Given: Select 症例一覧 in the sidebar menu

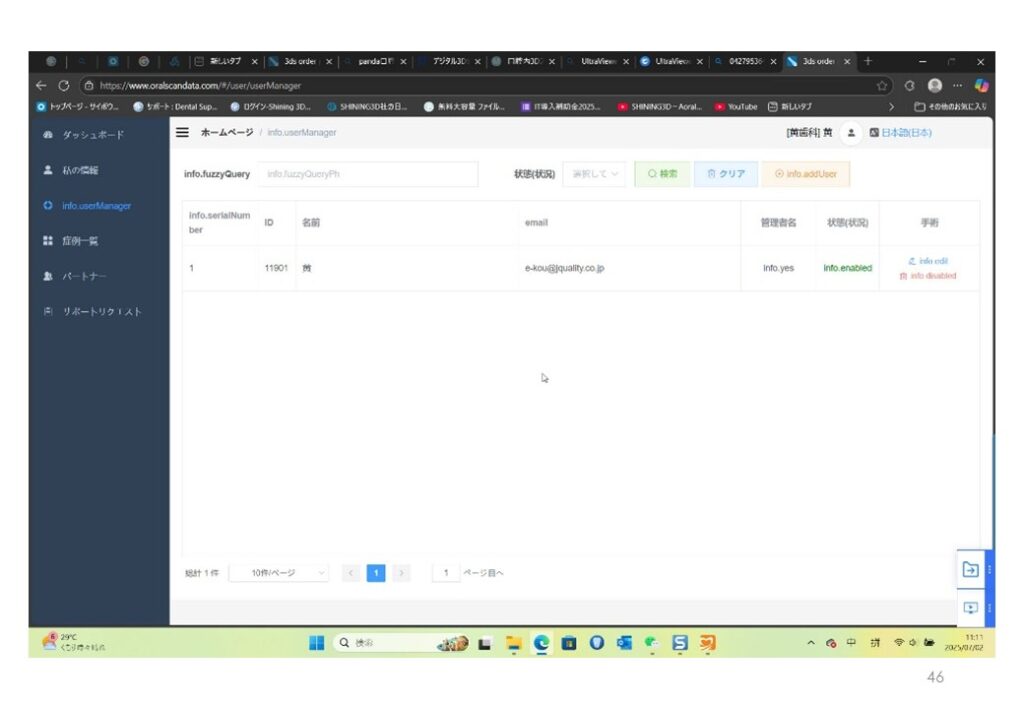Looking at the screenshot, I should tap(80, 241).
